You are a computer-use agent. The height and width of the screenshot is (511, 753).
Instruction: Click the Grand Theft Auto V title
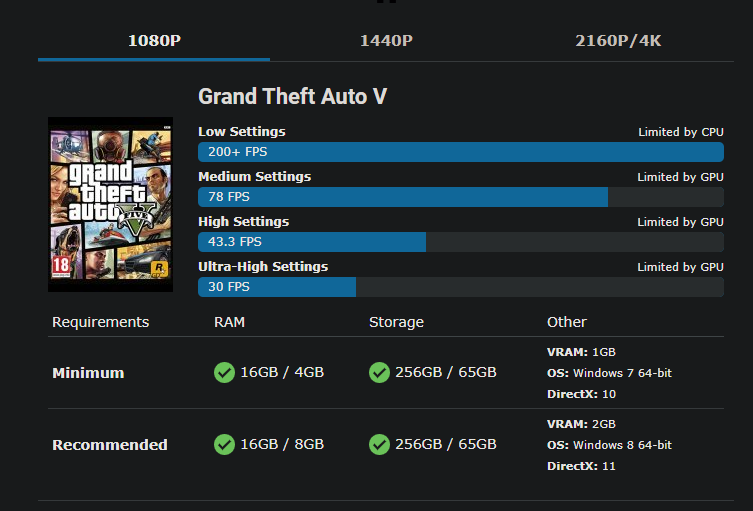(x=292, y=96)
